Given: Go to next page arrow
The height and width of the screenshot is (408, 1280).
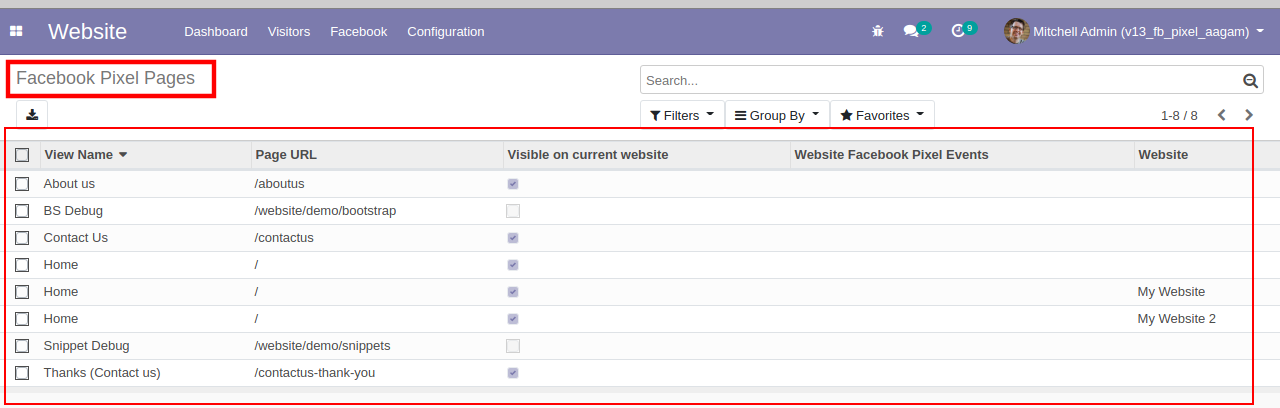Looking at the screenshot, I should (1249, 115).
